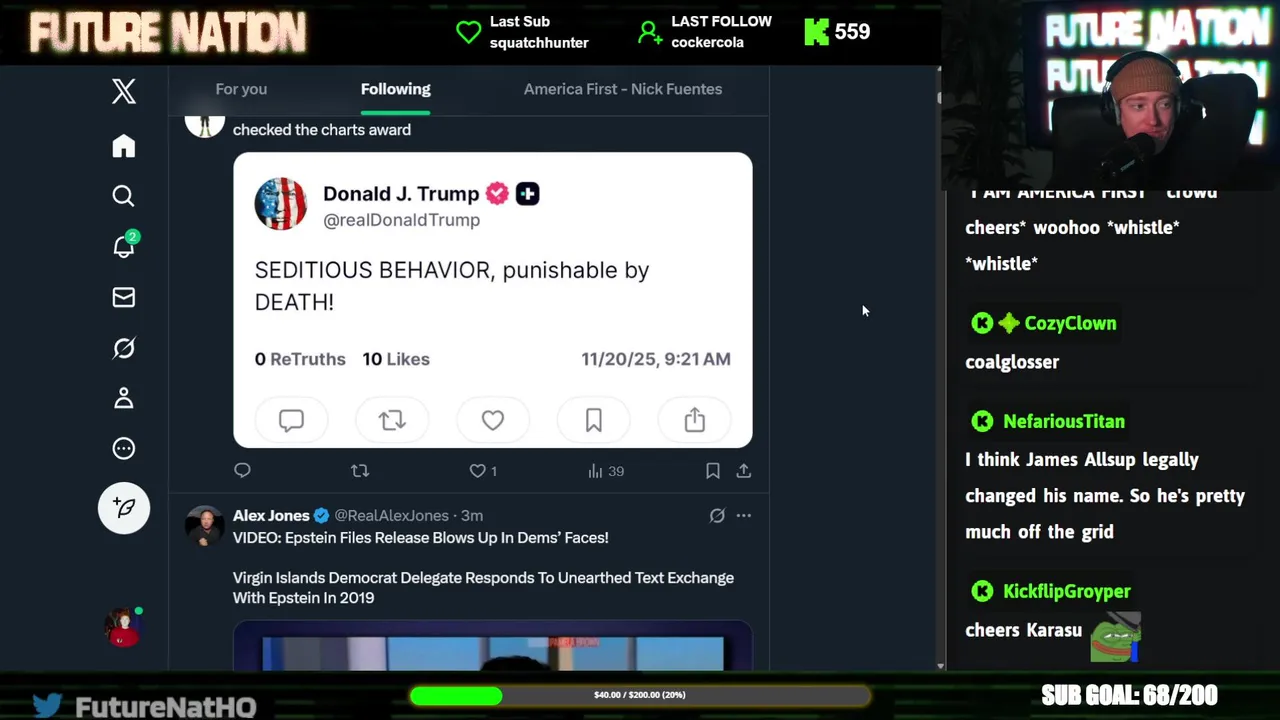Click share icon inside embedded card
Image resolution: width=1280 pixels, height=720 pixels.
pos(695,420)
